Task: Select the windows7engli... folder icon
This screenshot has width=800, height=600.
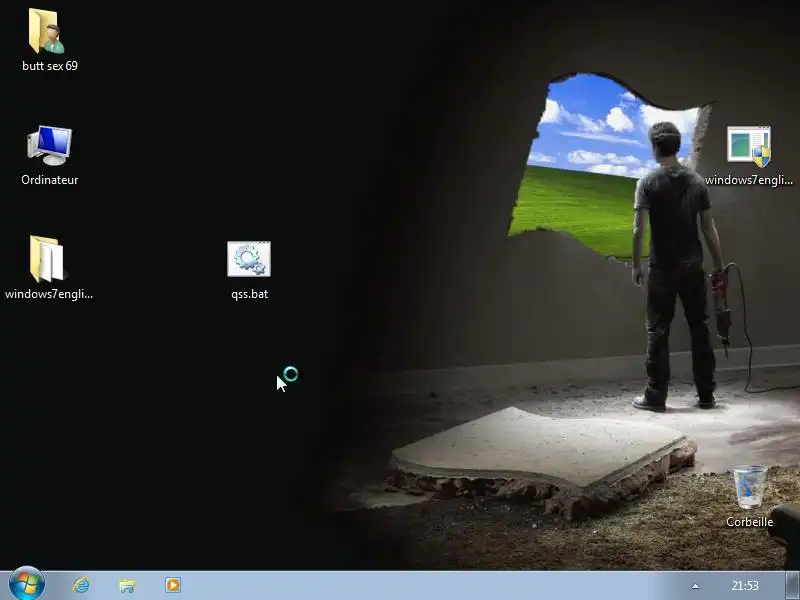Action: [x=47, y=259]
